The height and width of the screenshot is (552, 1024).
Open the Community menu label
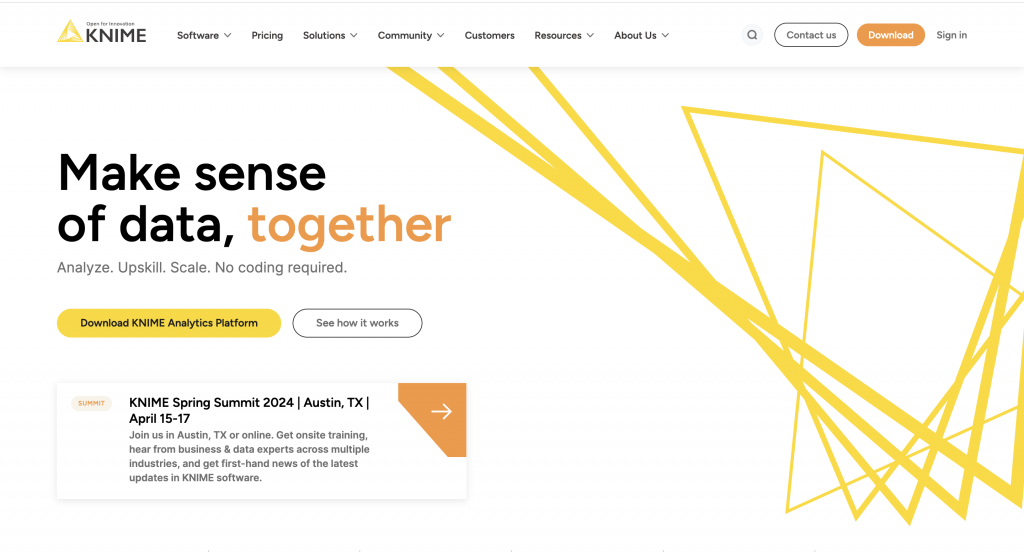tap(405, 35)
